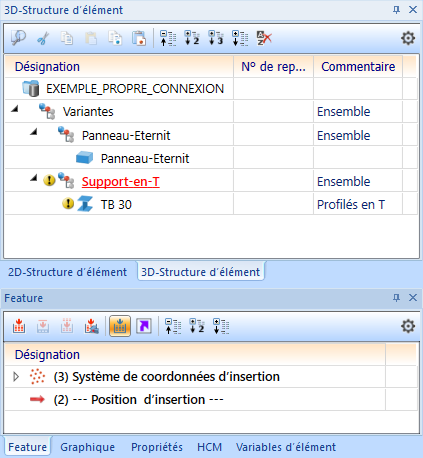Image resolution: width=423 pixels, height=458 pixels.
Task: Open Feature panel settings gear
Action: tap(408, 326)
